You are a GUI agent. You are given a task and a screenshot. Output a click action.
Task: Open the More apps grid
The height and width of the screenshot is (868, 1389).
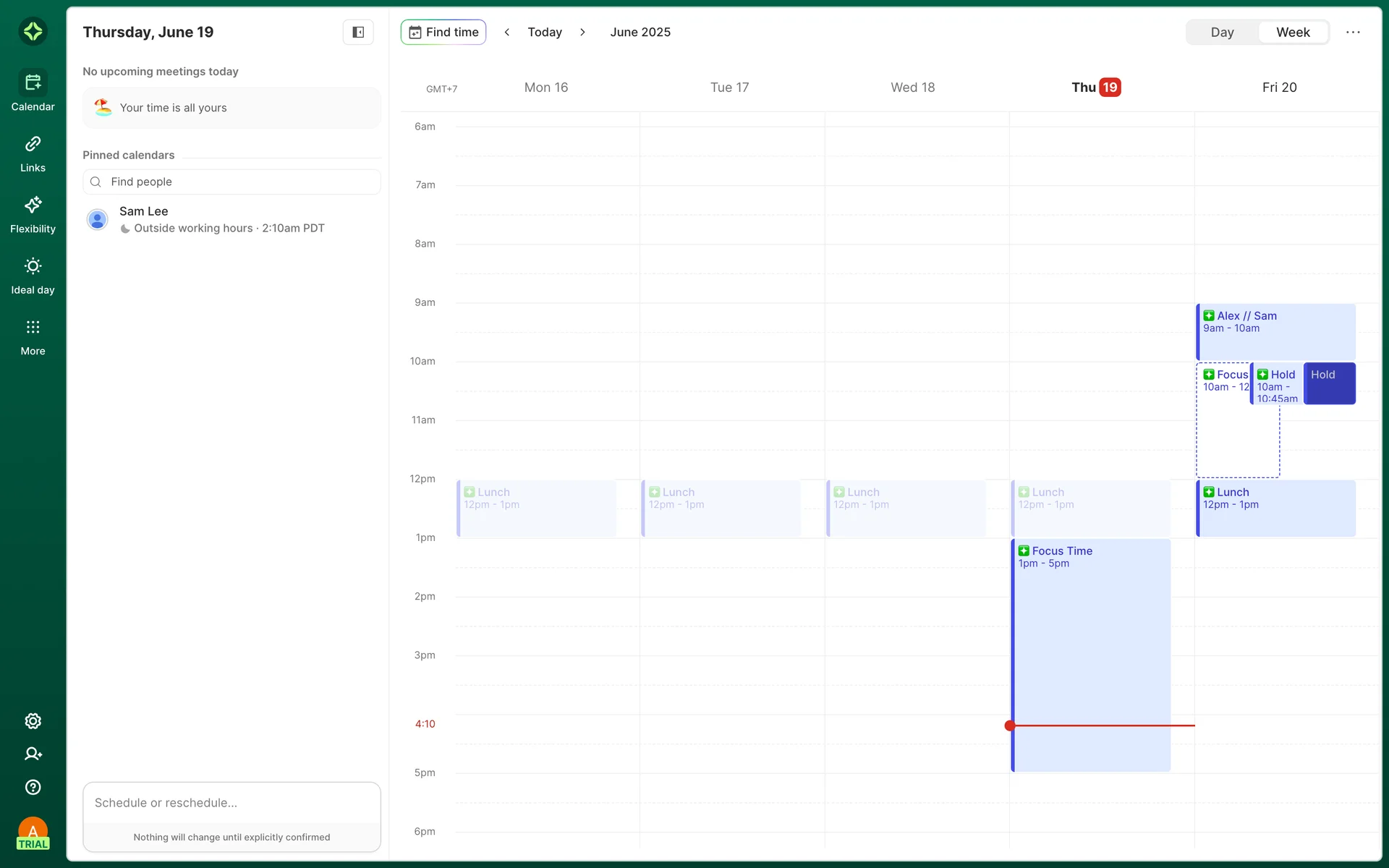33,336
